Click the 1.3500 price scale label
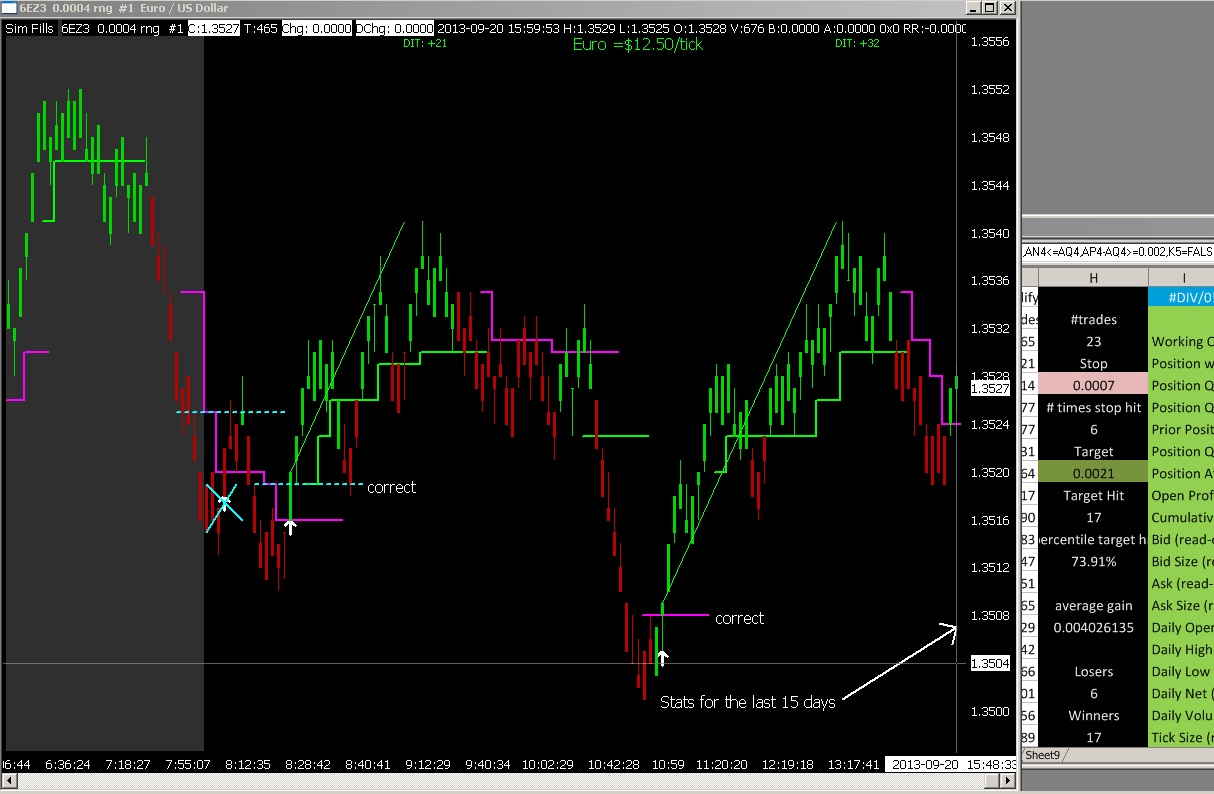Screen dimensions: 1214x794 pos(989,711)
